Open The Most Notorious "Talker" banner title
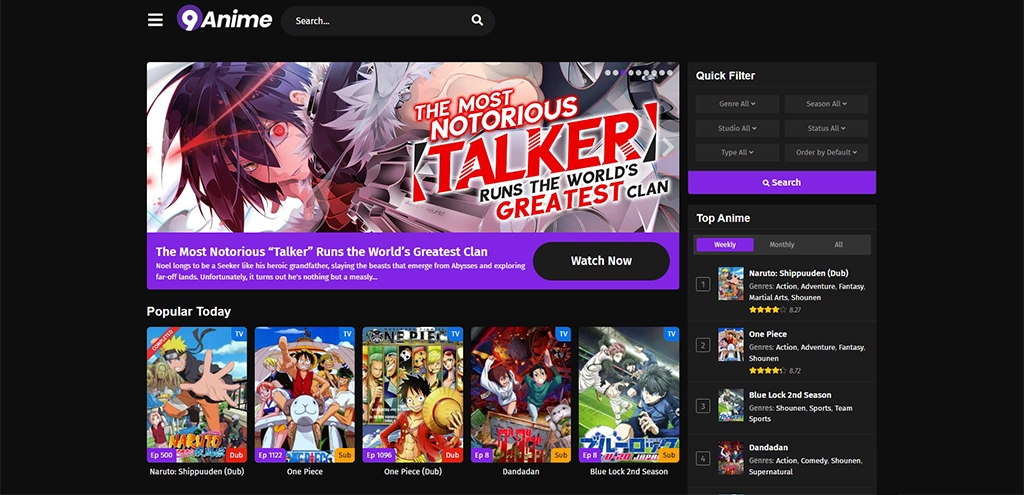 [x=321, y=251]
